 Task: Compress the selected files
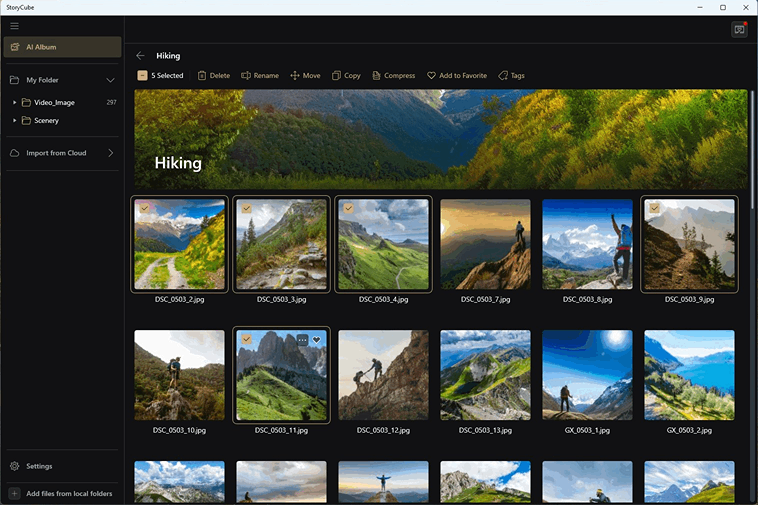pyautogui.click(x=376, y=76)
